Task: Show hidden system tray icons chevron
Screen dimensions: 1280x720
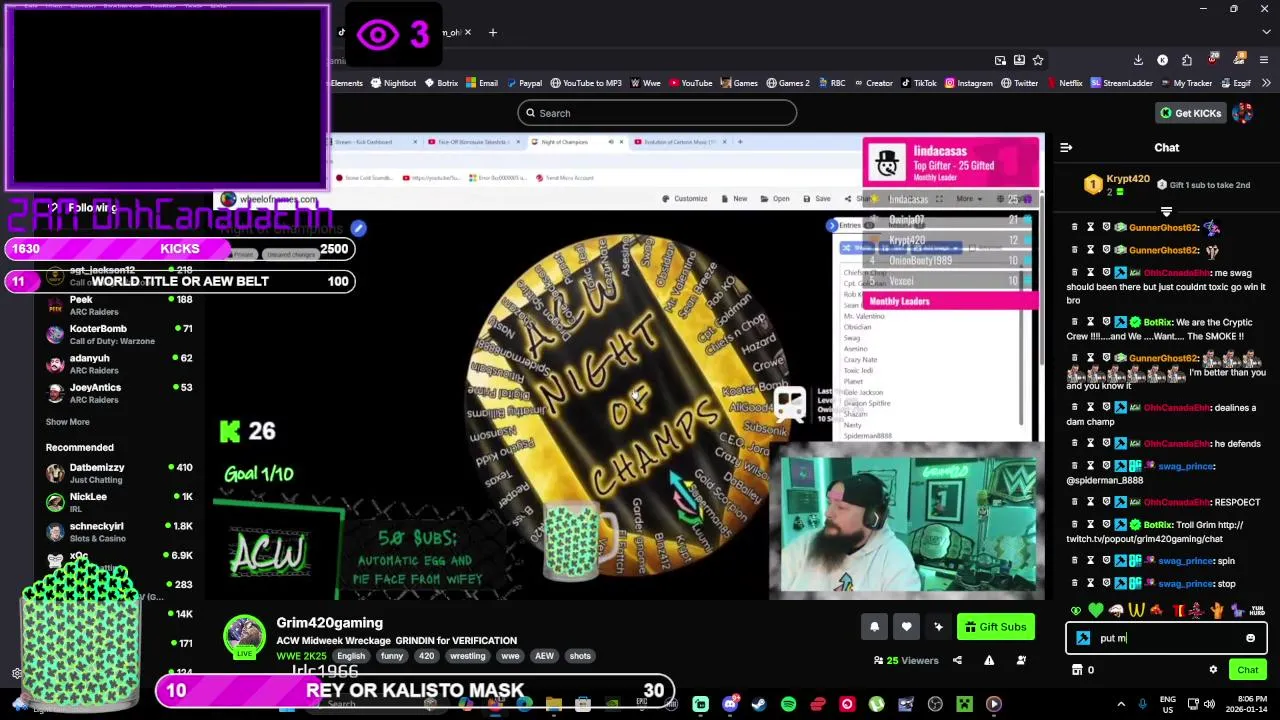Action: (x=1120, y=704)
